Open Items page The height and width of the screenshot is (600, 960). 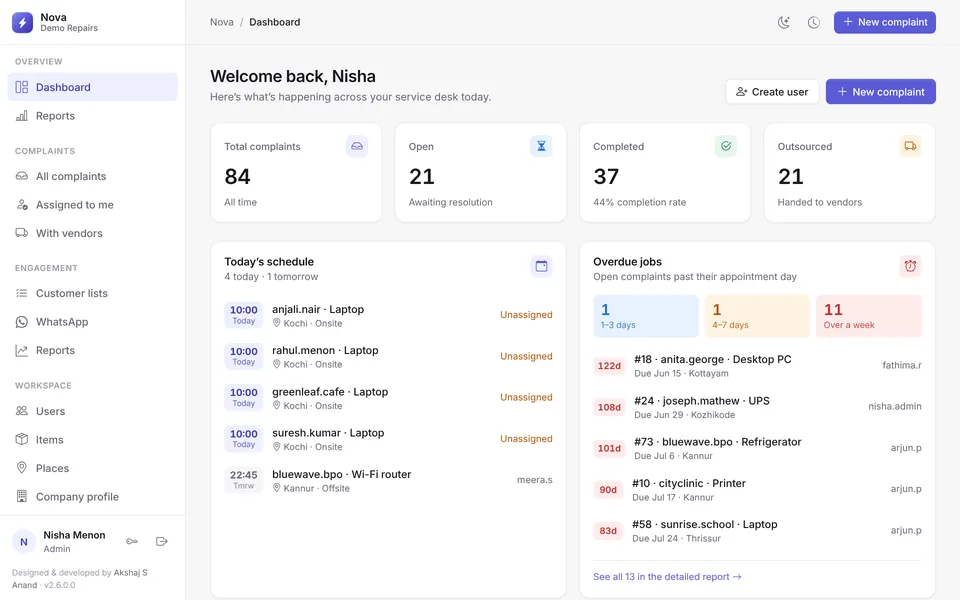click(x=92, y=440)
